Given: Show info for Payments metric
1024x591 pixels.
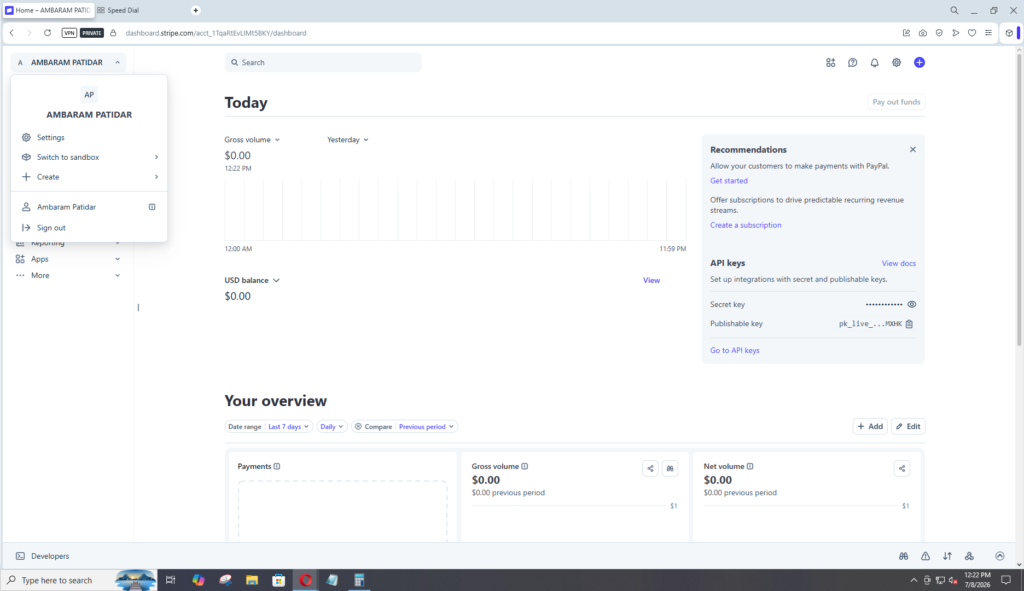Looking at the screenshot, I should [277, 466].
